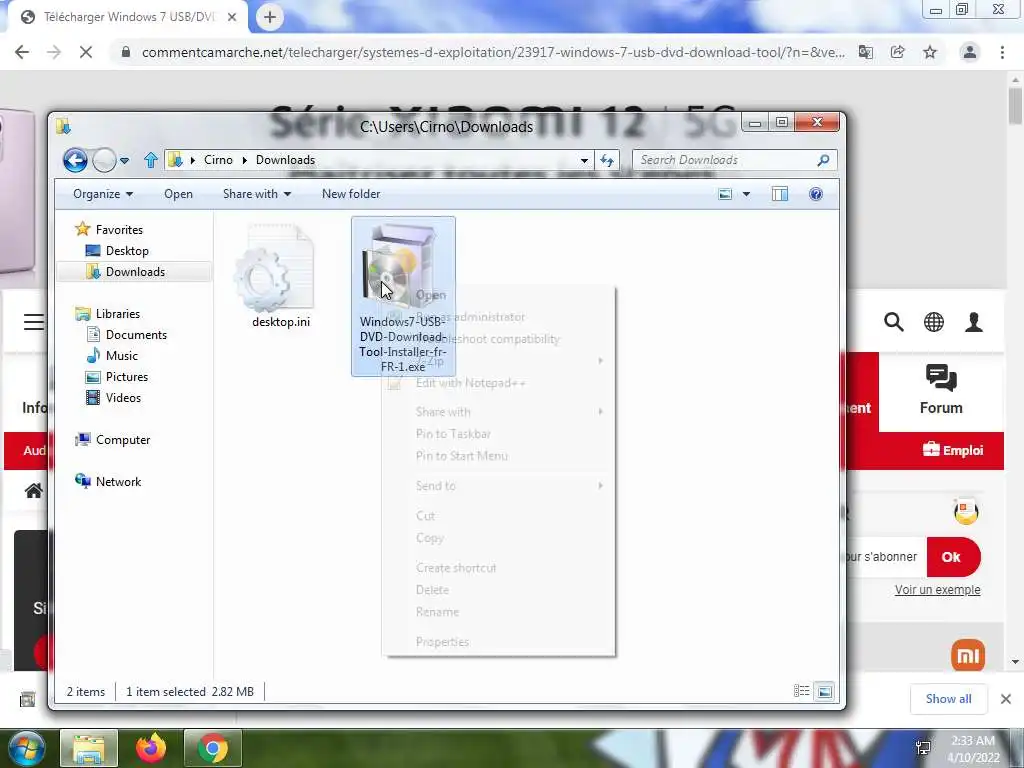The width and height of the screenshot is (1024, 768).
Task: Expand Share with submenu in context menu
Action: click(x=498, y=412)
